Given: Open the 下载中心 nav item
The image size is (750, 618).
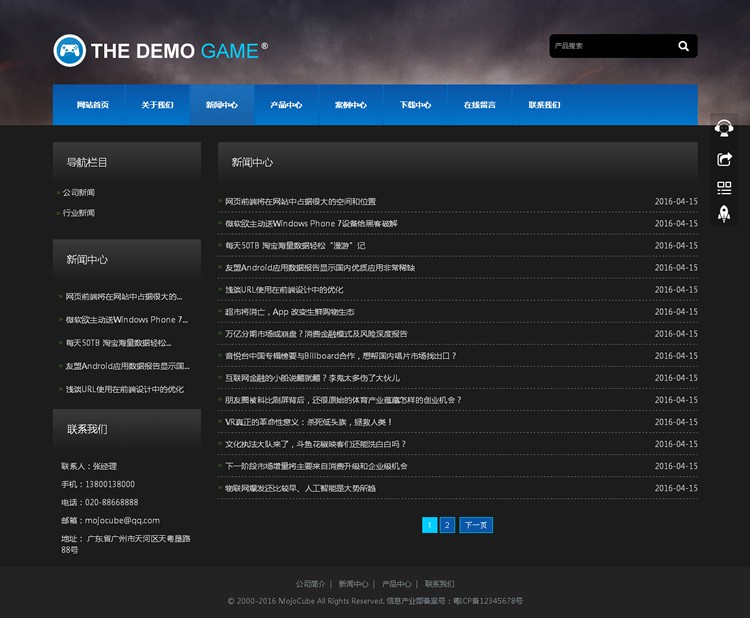Looking at the screenshot, I should point(415,105).
